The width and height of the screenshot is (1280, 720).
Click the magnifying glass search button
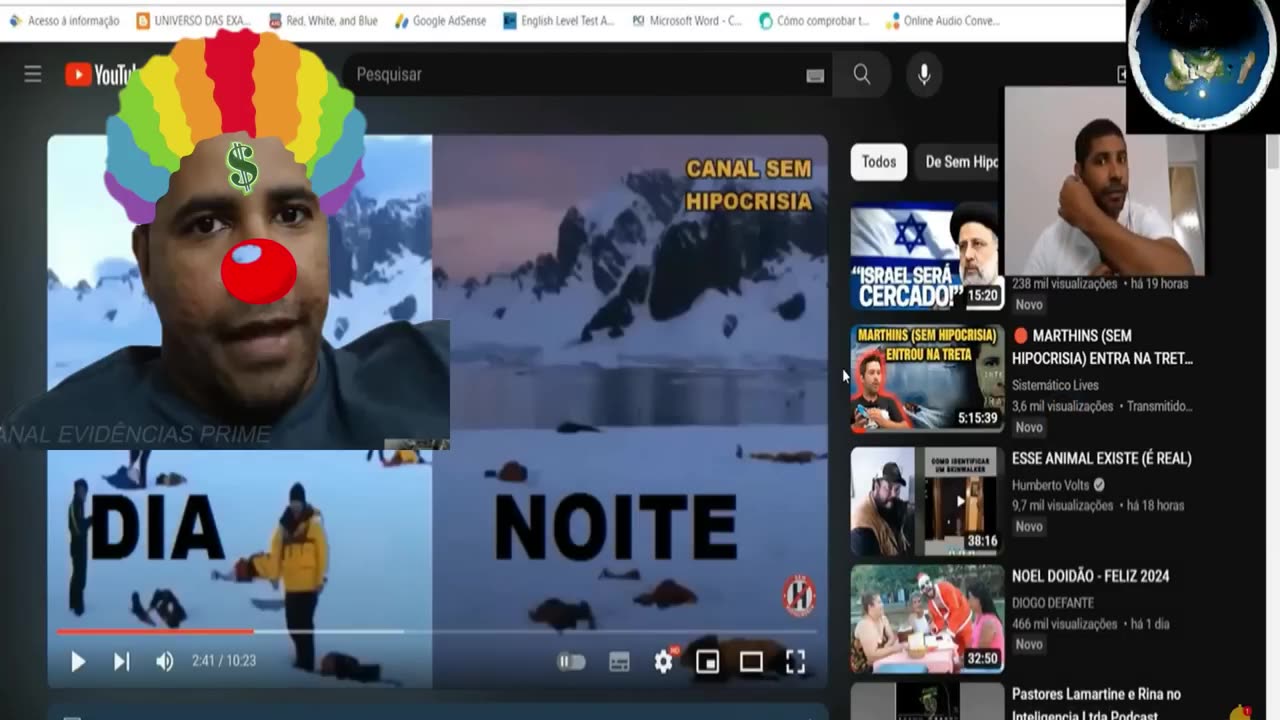point(862,74)
